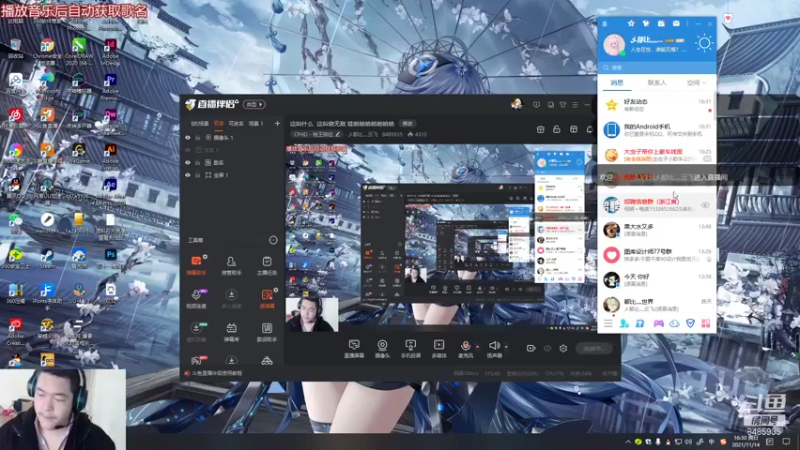Select the orange highlighted scene tab
Viewport: 800px width, 450px height.
[x=219, y=123]
